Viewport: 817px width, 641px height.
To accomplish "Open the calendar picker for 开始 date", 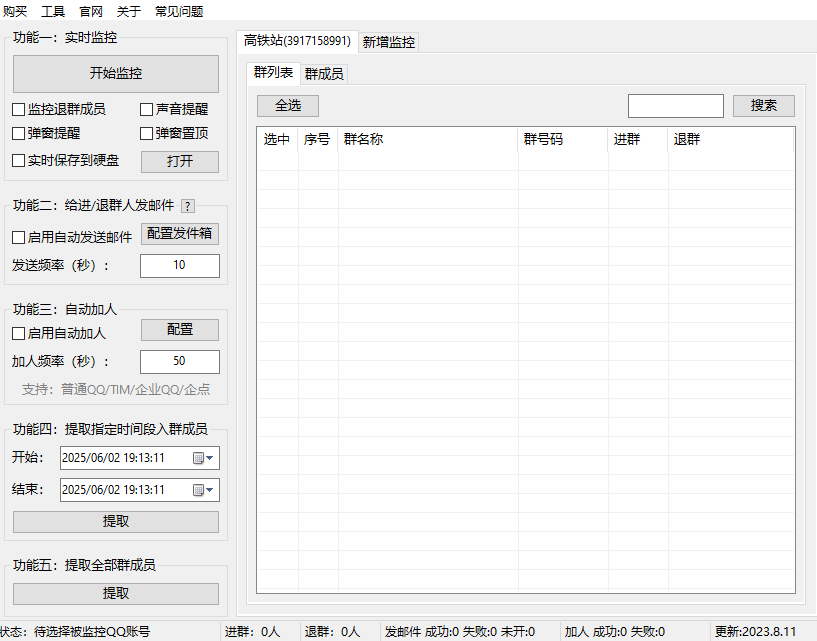I will pyautogui.click(x=198, y=458).
